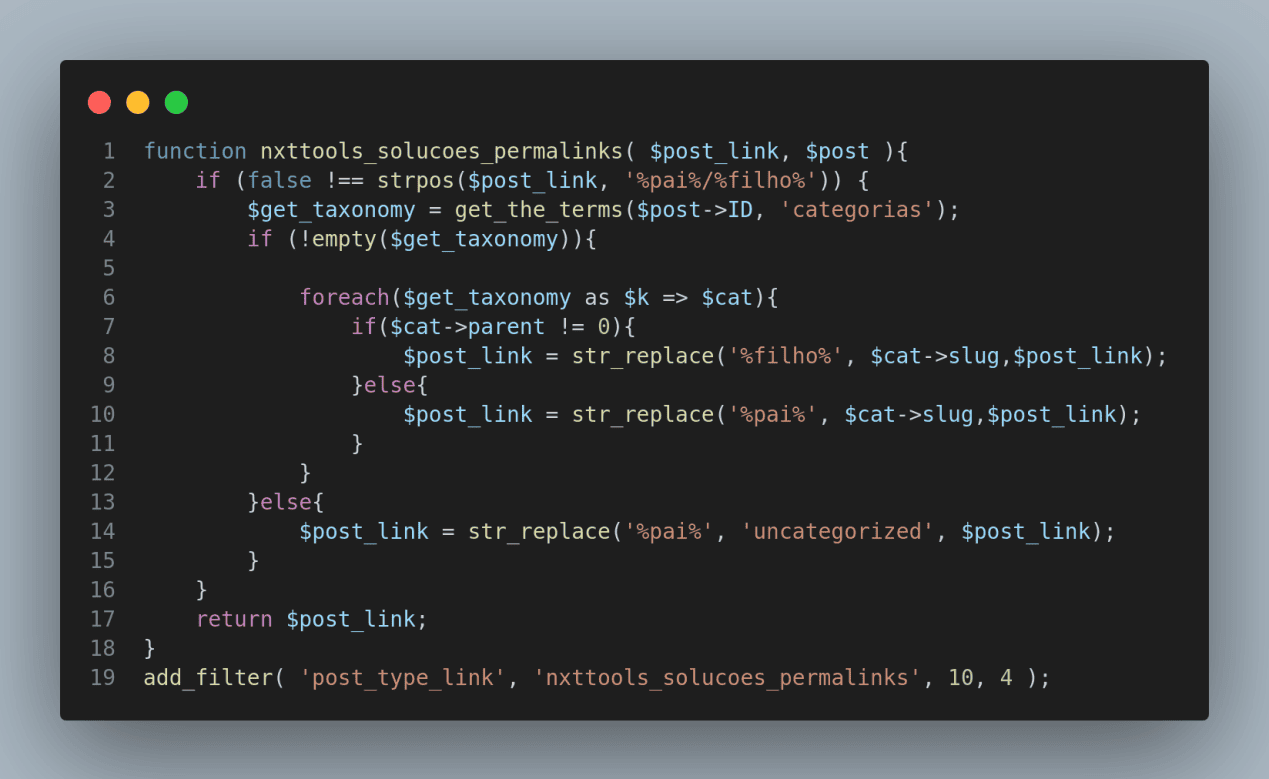Select the '%pai%/%filho%' string
This screenshot has height=779, width=1269.
(x=721, y=180)
